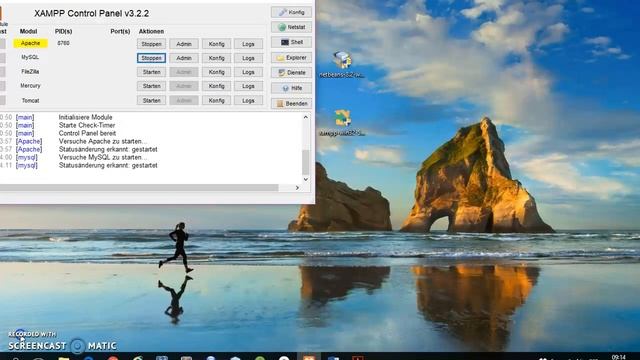Image resolution: width=640 pixels, height=360 pixels.
Task: Click the log horizontal scrollbar thumb
Action: coord(139,188)
